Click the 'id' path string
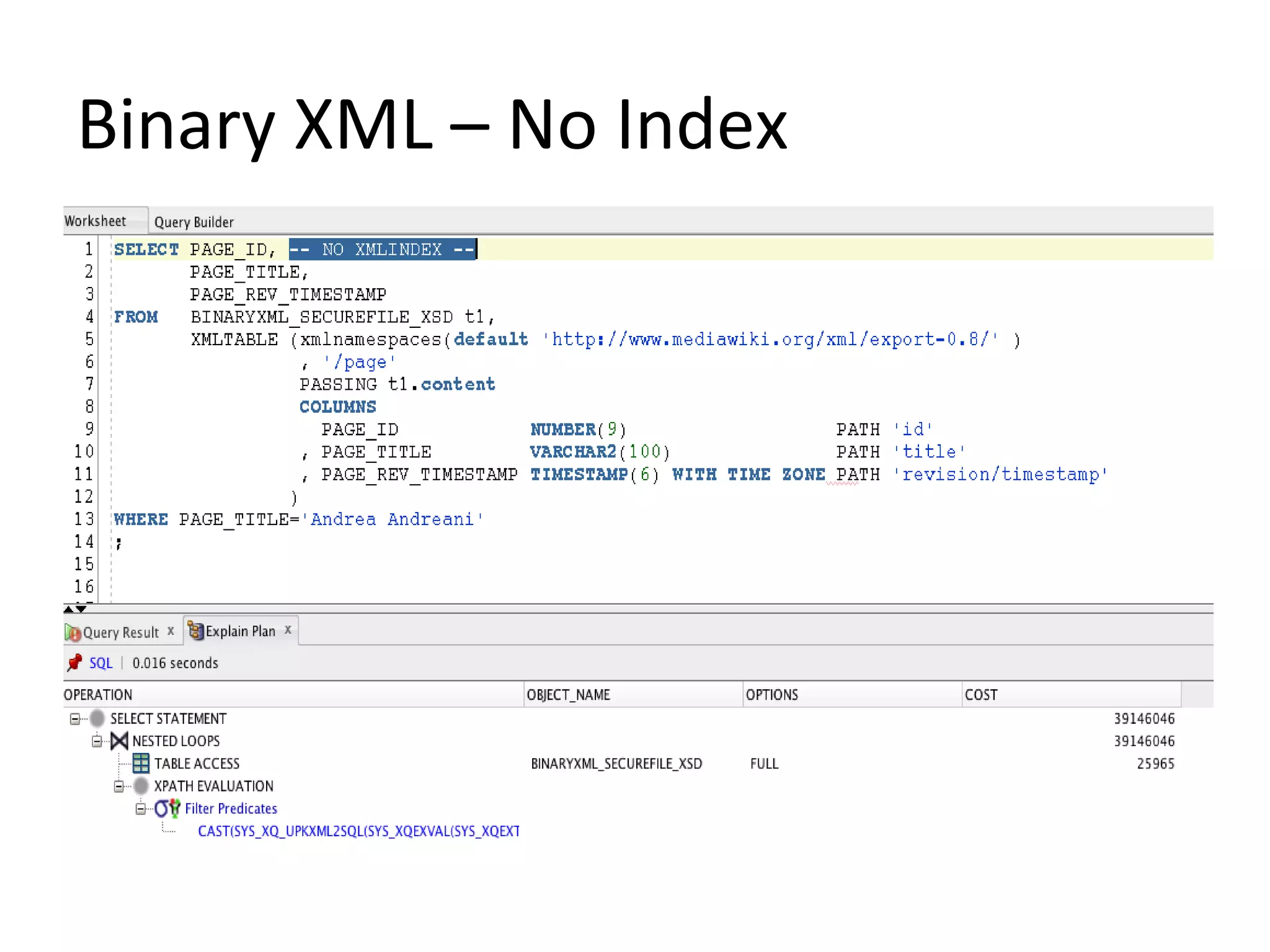Image resolution: width=1270 pixels, height=952 pixels. (x=913, y=430)
